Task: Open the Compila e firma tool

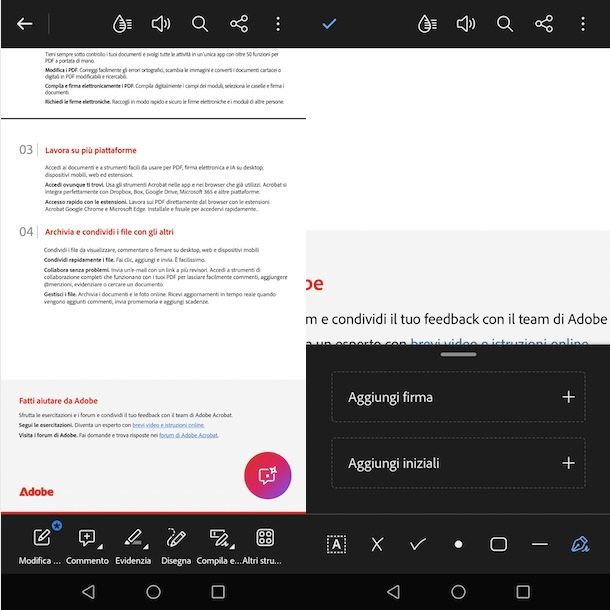Action: [219, 545]
